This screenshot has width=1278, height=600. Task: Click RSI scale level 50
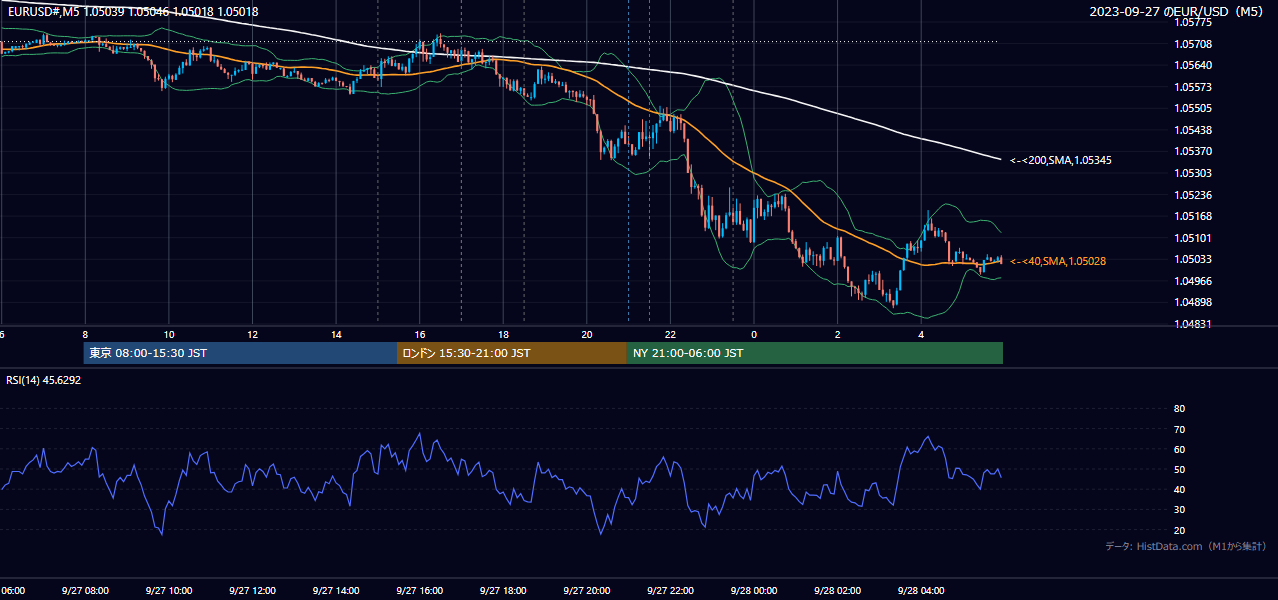point(1179,469)
